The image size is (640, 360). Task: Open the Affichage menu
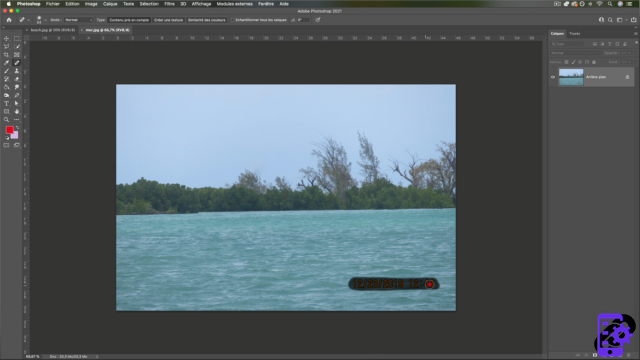coord(201,4)
